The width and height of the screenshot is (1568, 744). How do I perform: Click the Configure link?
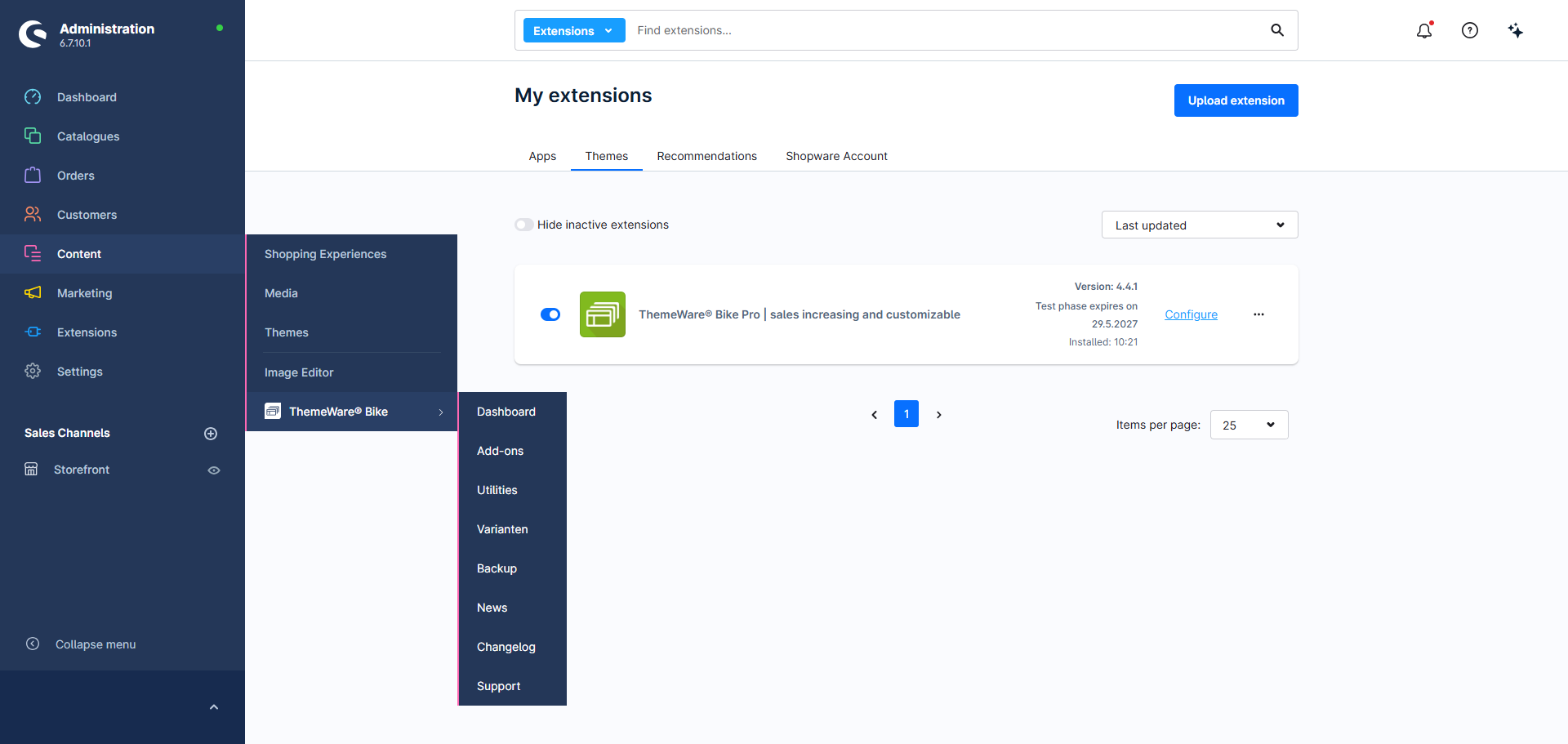tap(1191, 314)
